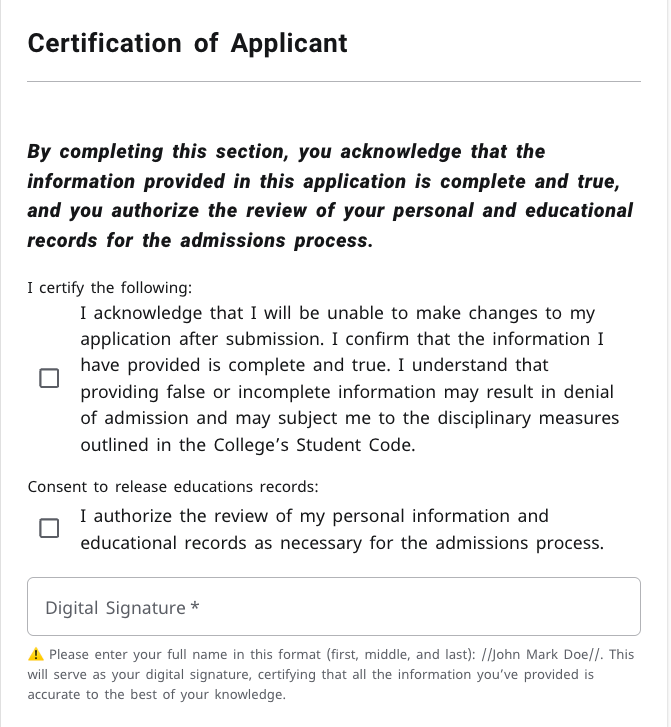
Task: Click the yellow warning triangle icon
Action: pos(36,655)
